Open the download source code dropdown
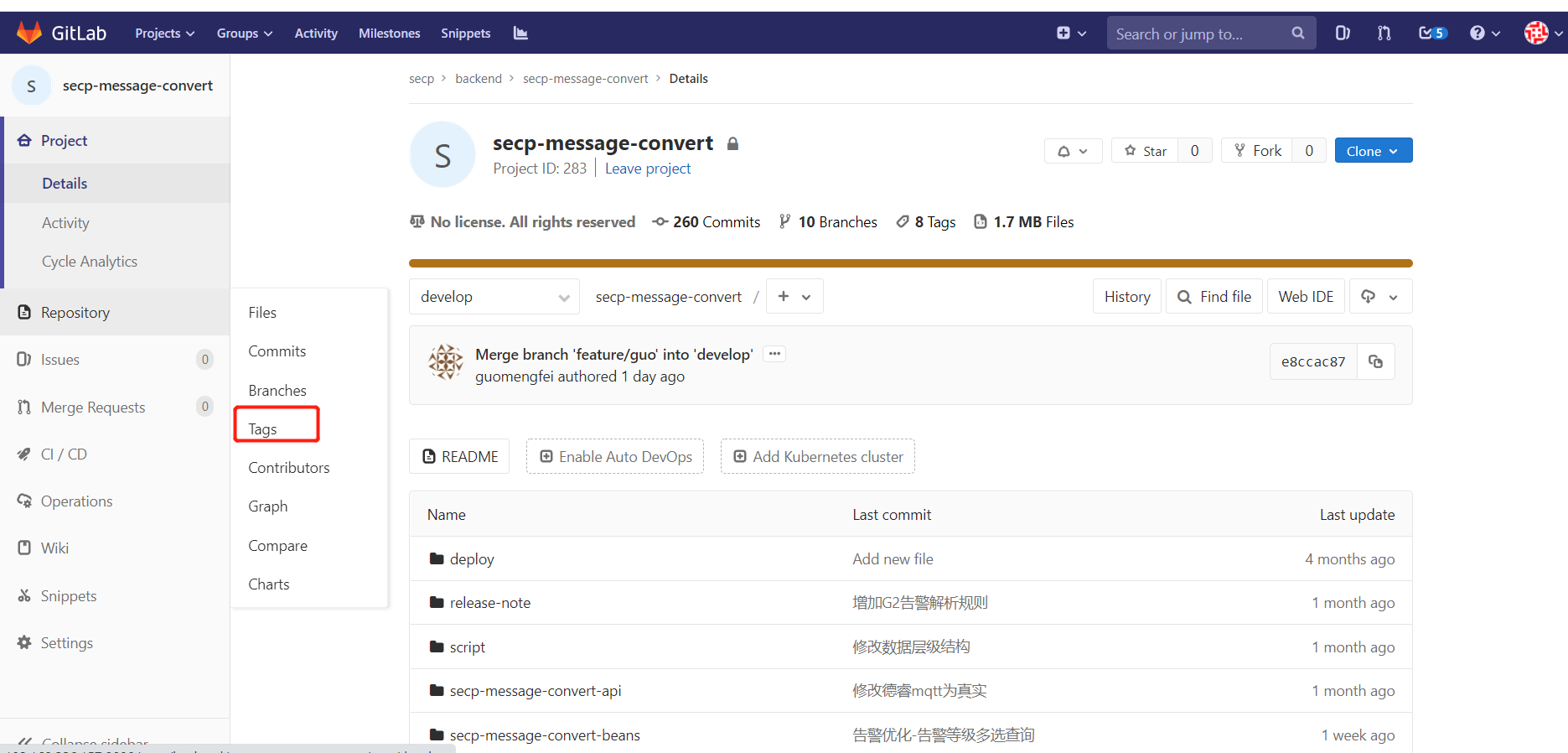This screenshot has height=753, width=1568. pos(1380,297)
